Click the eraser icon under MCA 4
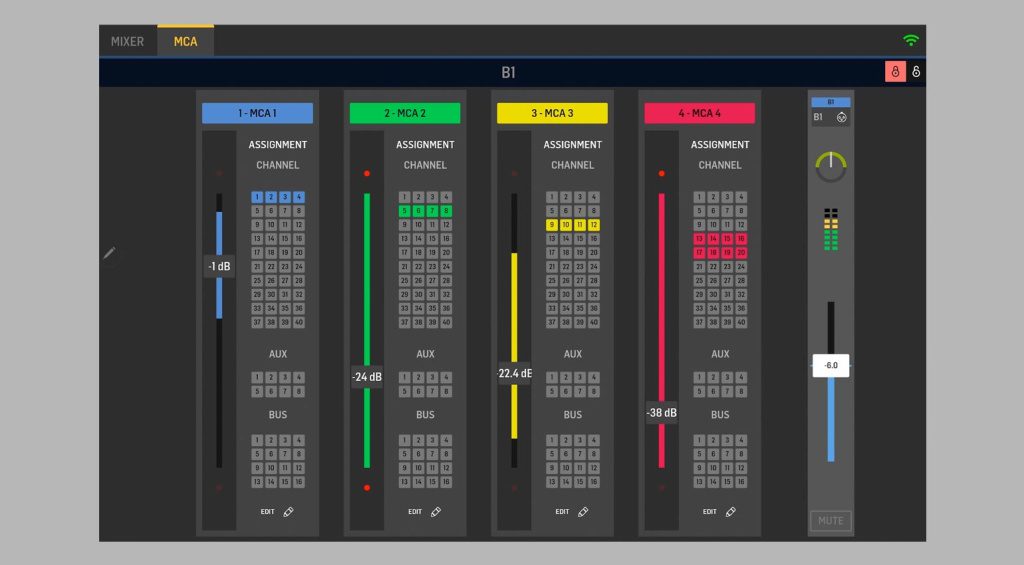 (730, 512)
